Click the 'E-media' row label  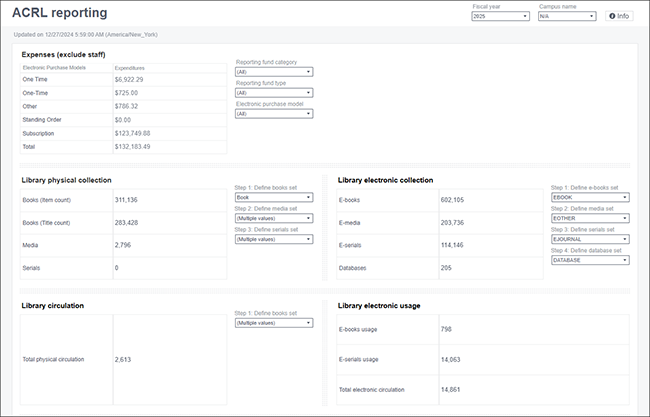click(349, 223)
